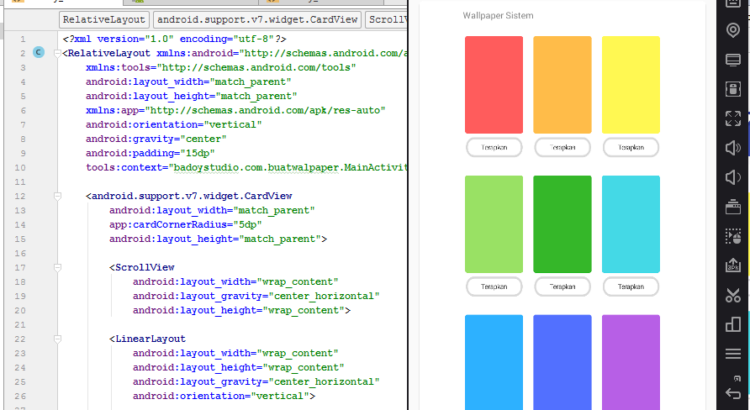Collapse the LinearLayout tag fold on line 22
The width and height of the screenshot is (750, 410).
coord(56,340)
